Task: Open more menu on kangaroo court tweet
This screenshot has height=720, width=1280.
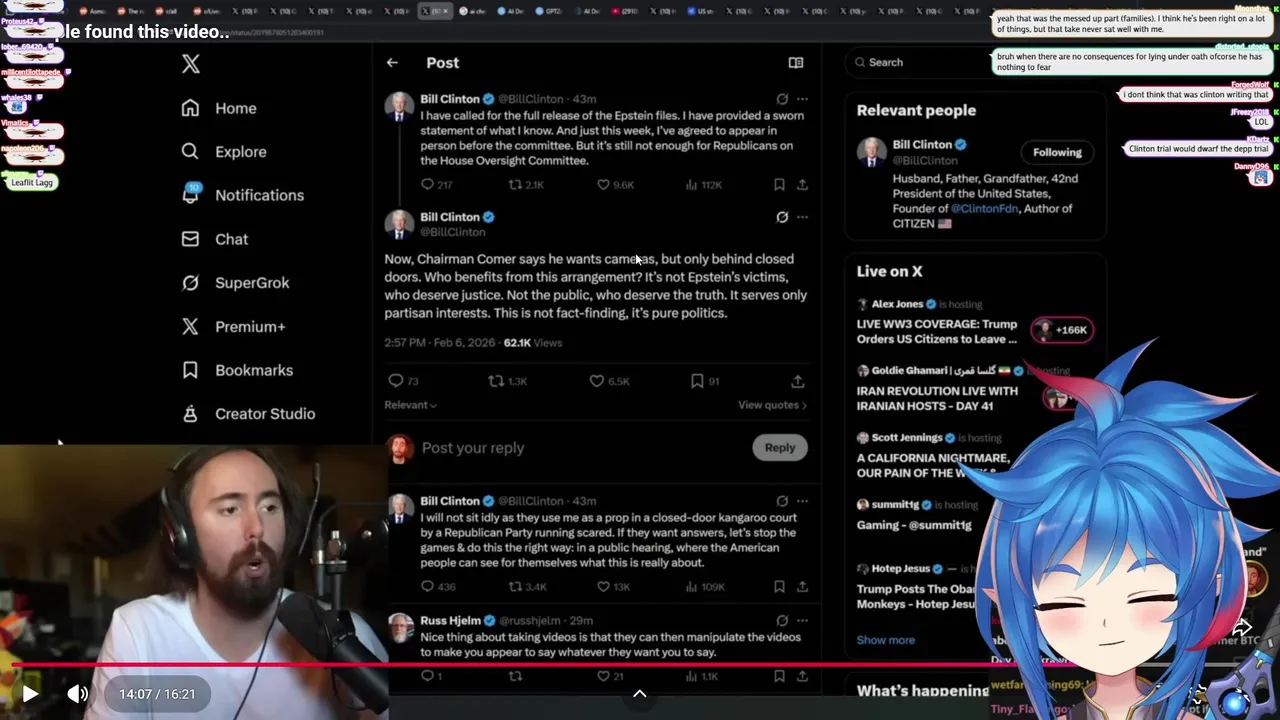Action: click(x=802, y=501)
